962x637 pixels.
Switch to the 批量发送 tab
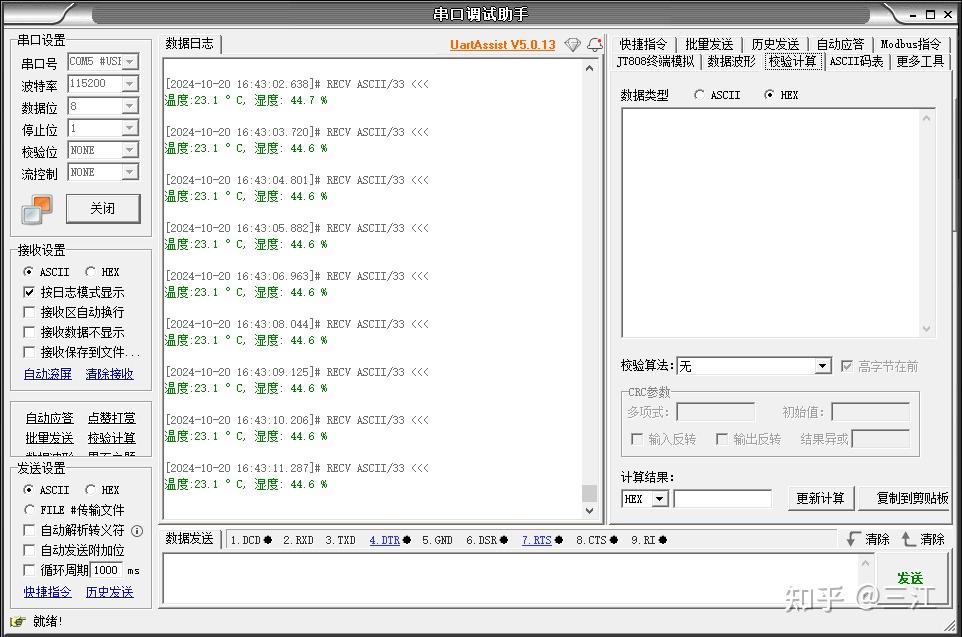point(709,44)
